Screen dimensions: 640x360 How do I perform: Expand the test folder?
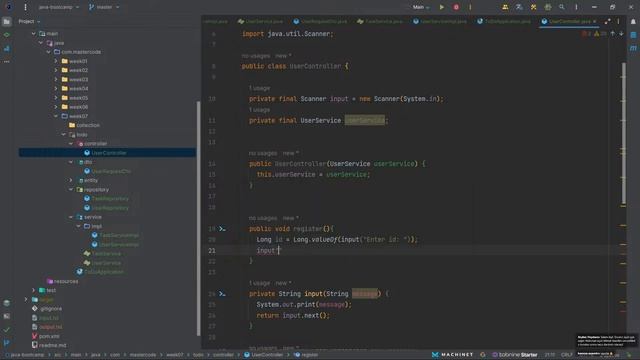coord(33,290)
